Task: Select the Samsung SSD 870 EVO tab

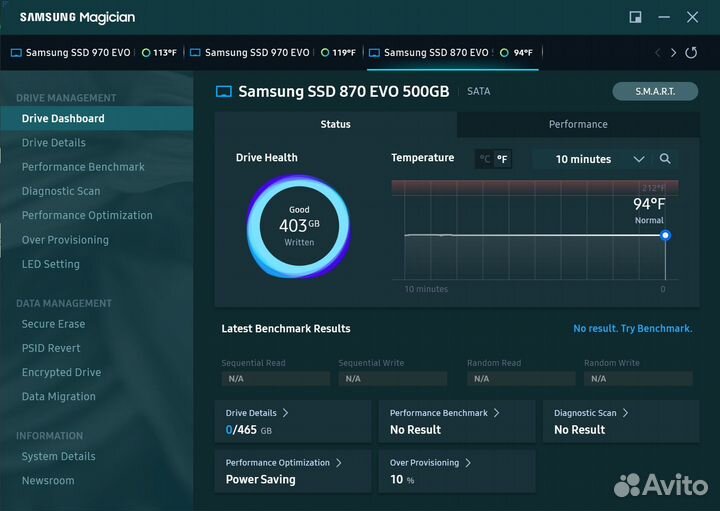Action: pyautogui.click(x=453, y=53)
